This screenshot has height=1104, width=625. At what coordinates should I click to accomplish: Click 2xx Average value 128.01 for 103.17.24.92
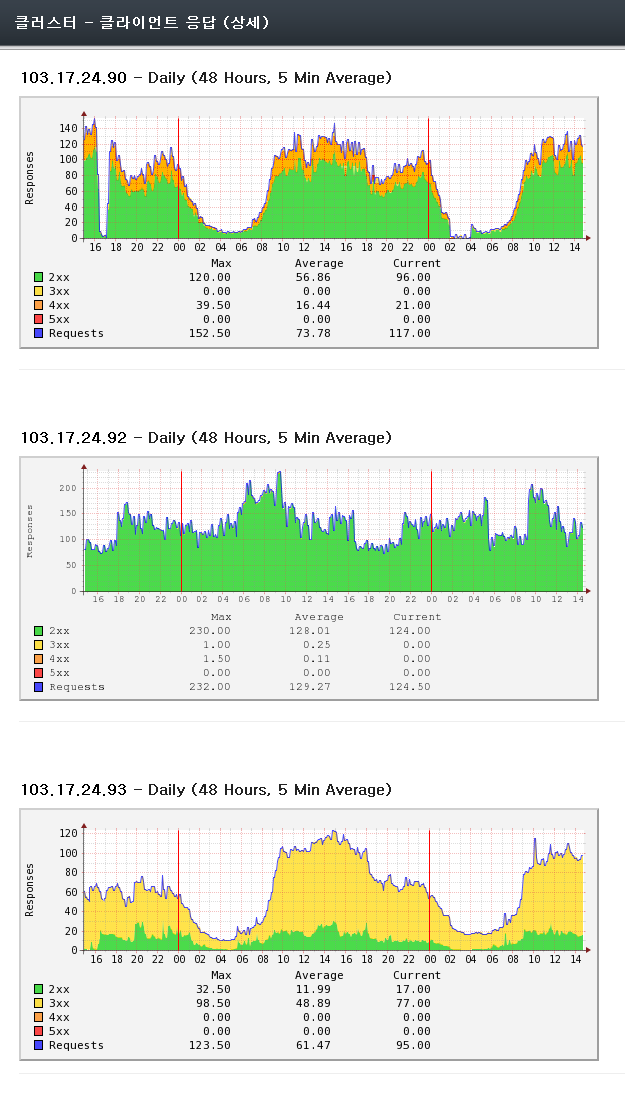[x=310, y=631]
